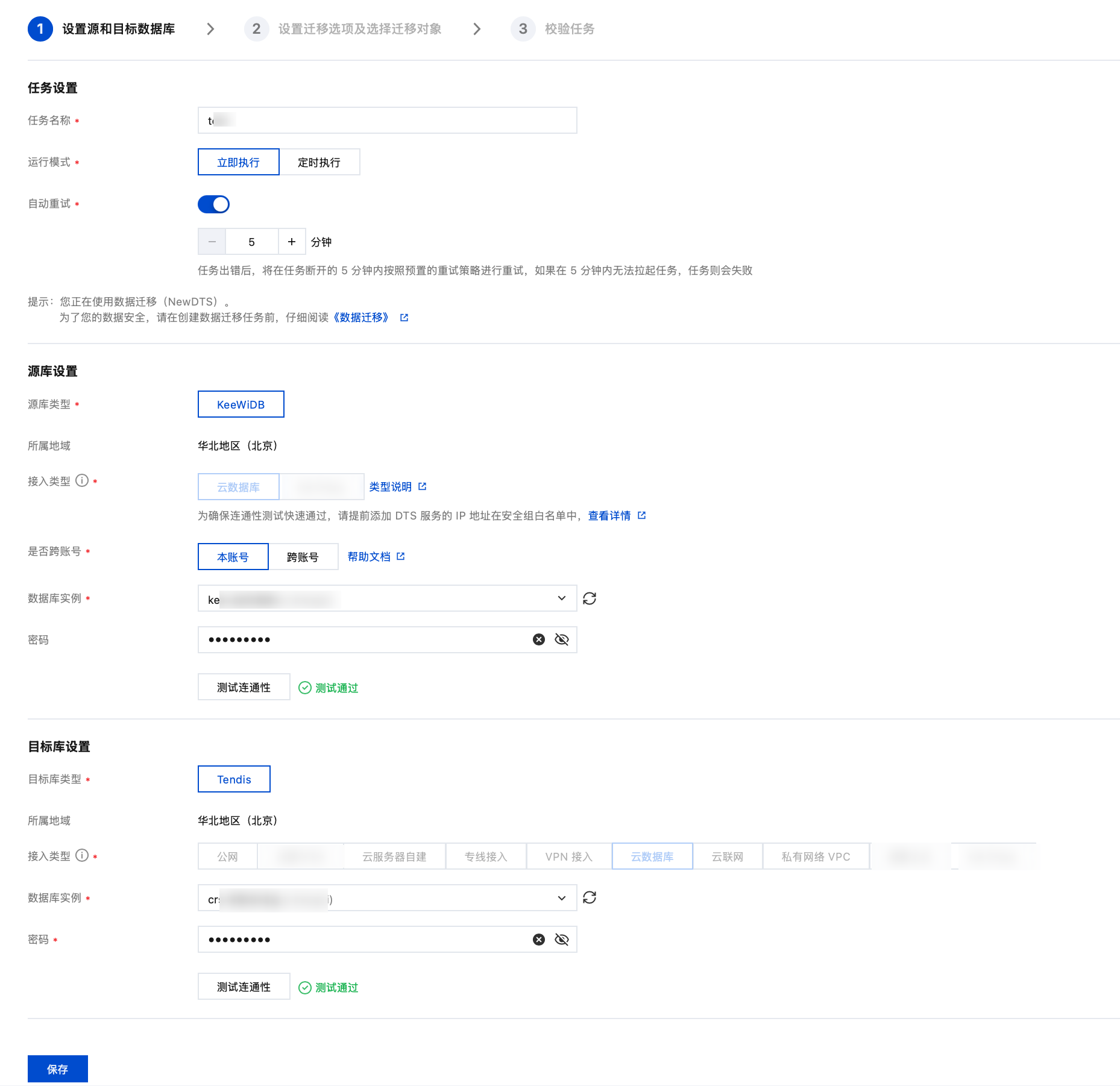Clear the source database password field

(538, 639)
